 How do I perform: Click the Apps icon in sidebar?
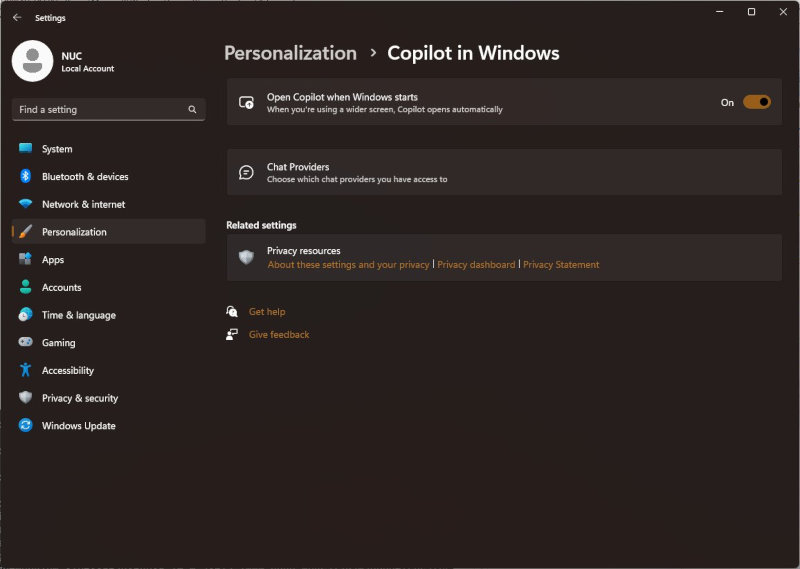[x=25, y=259]
